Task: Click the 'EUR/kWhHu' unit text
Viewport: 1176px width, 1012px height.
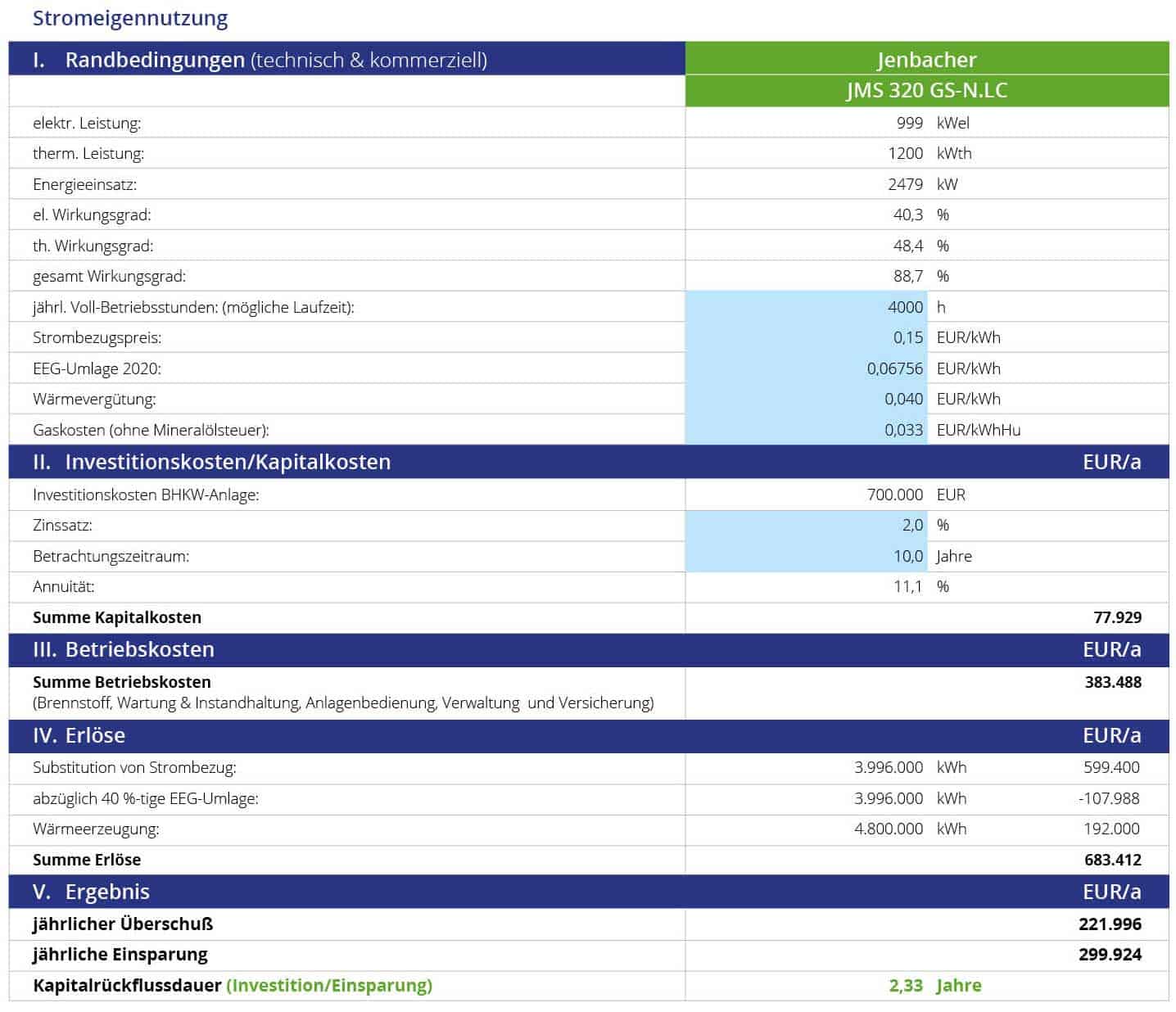Action: click(x=979, y=430)
